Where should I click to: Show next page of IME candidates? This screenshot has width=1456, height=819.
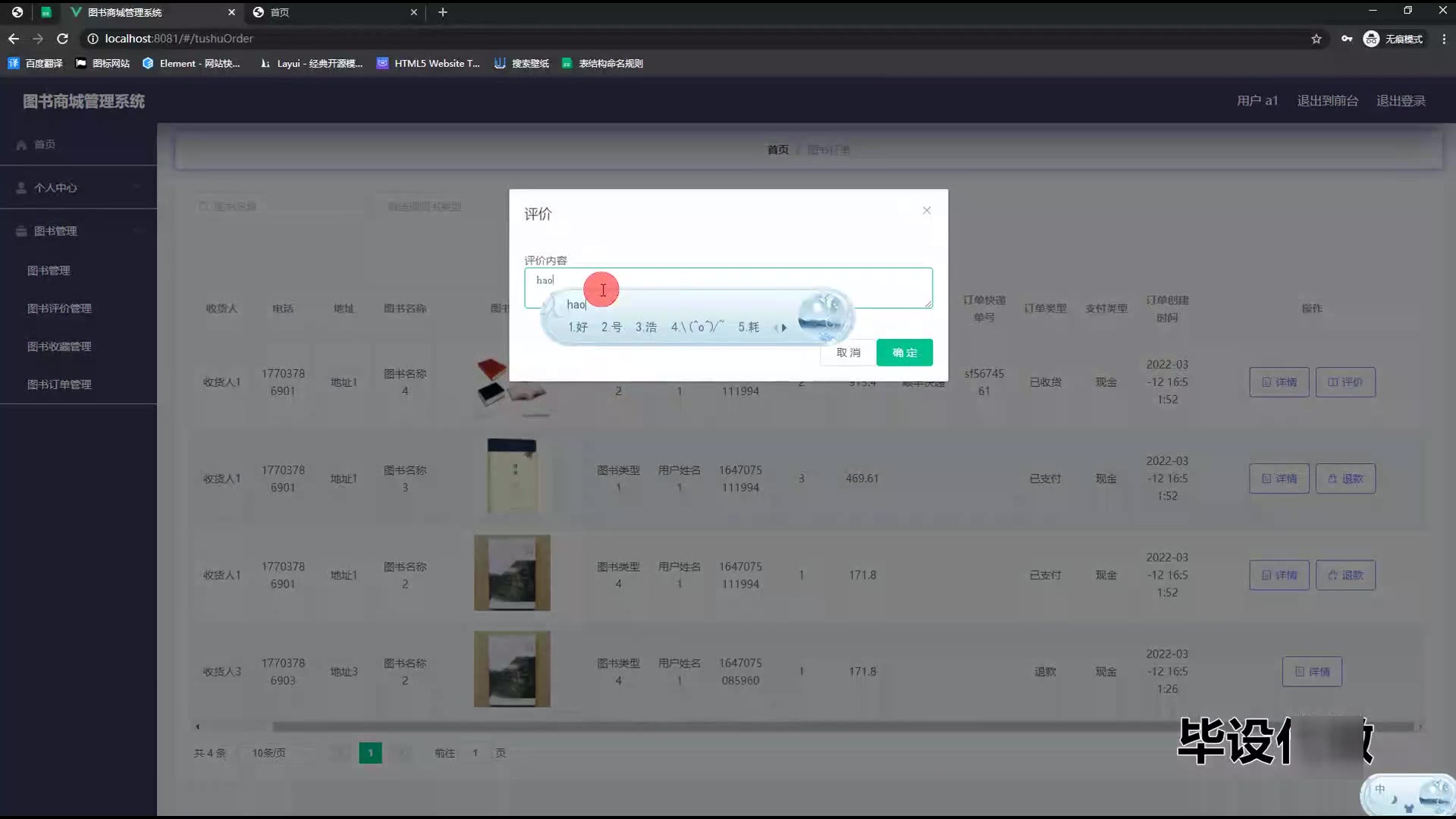pyautogui.click(x=784, y=328)
